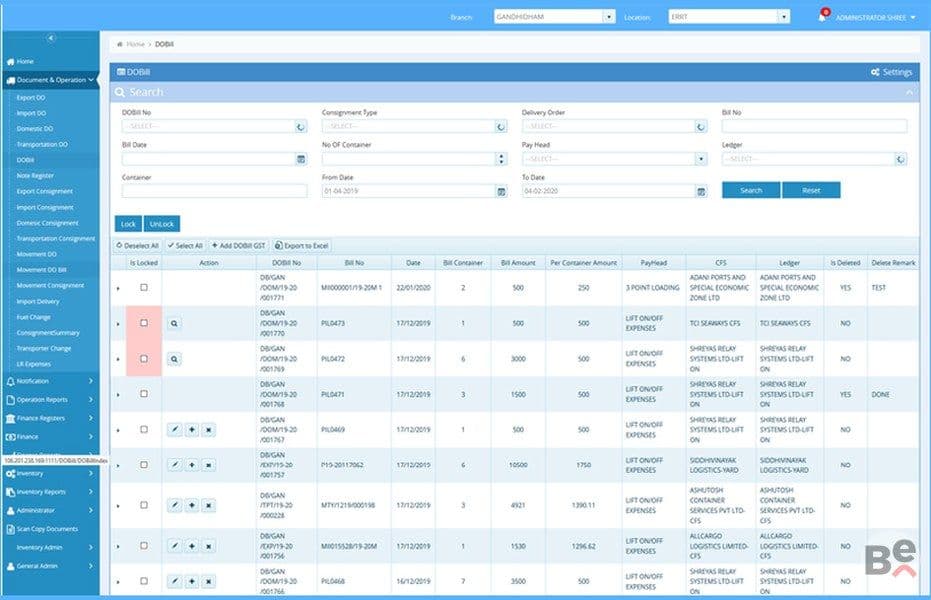Tick the Is Locked checkbox for P15-20117062
Image resolution: width=931 pixels, height=600 pixels.
pos(144,465)
